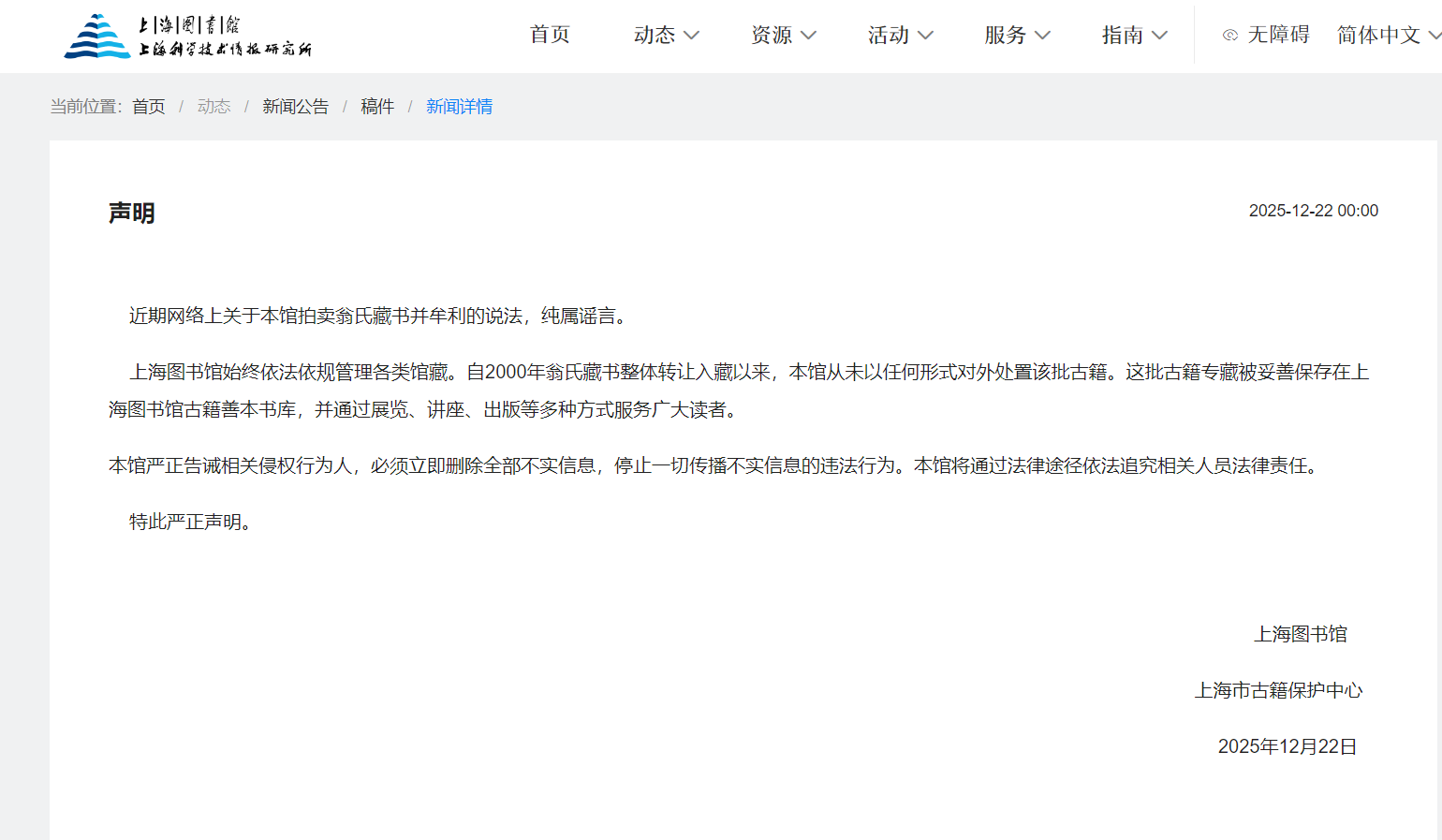The image size is (1442, 840).
Task: Open 首页 in the top navigation bar
Action: point(550,35)
